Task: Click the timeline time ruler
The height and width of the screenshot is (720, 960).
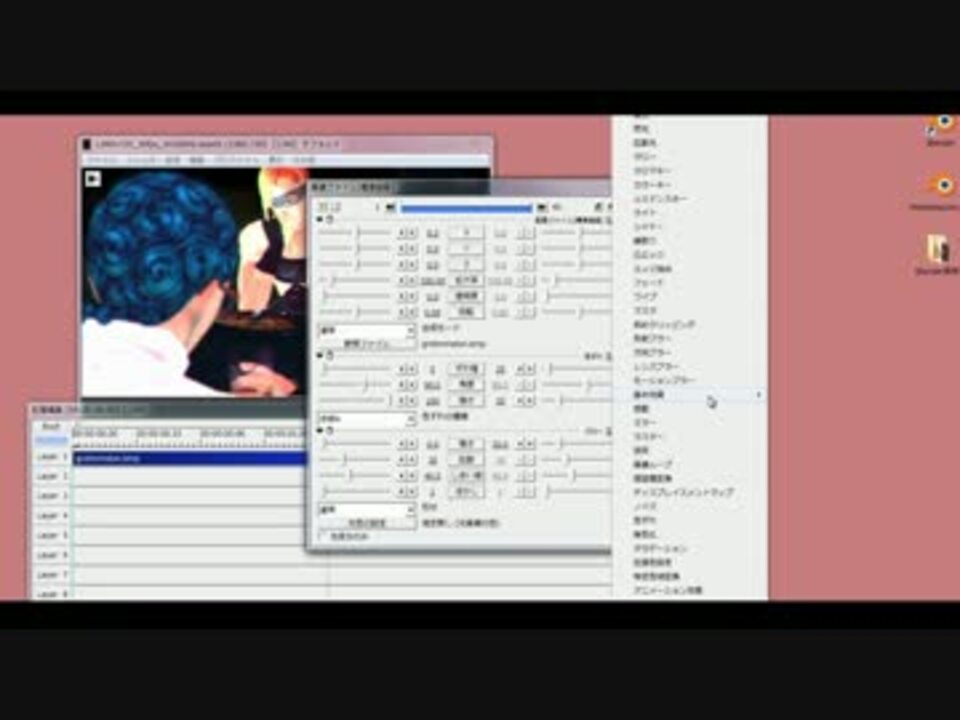Action: click(189, 437)
